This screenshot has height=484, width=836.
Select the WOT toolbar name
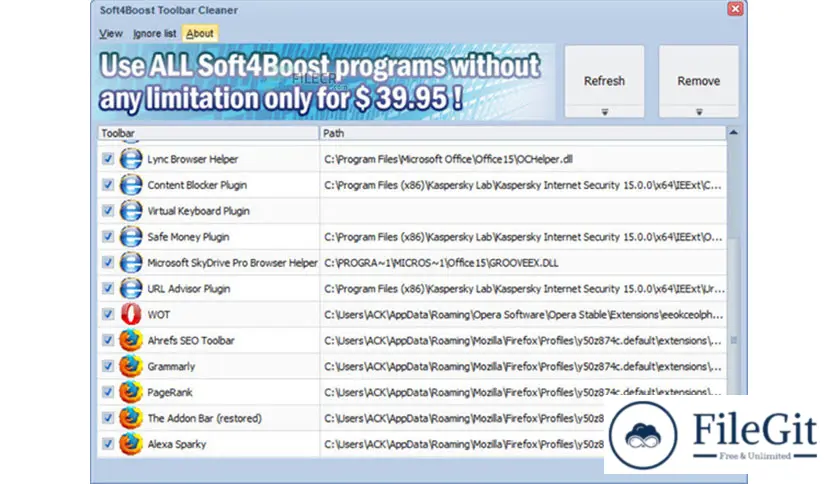(x=158, y=314)
